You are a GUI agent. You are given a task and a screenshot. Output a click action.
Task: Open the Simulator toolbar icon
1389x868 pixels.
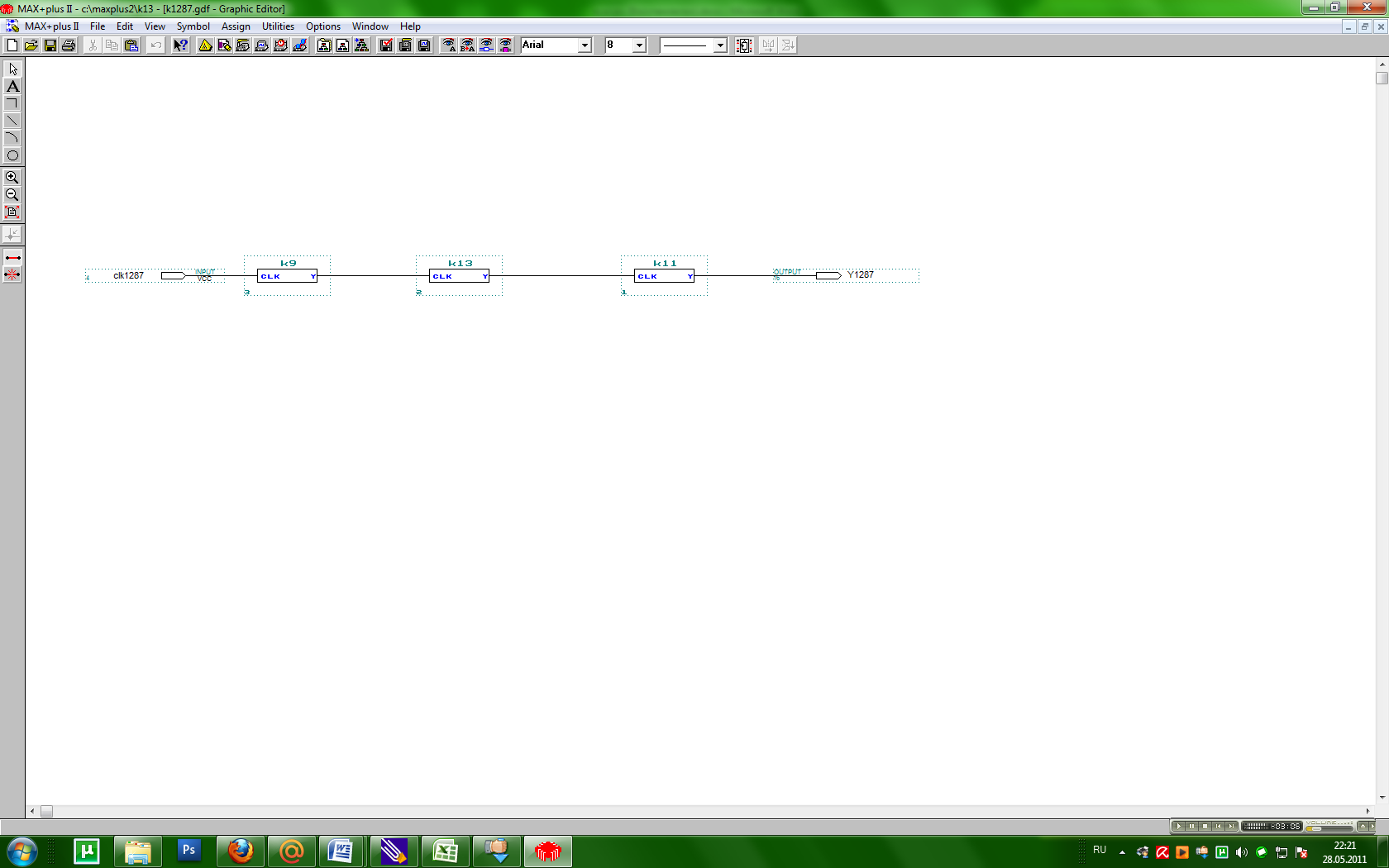[x=262, y=45]
